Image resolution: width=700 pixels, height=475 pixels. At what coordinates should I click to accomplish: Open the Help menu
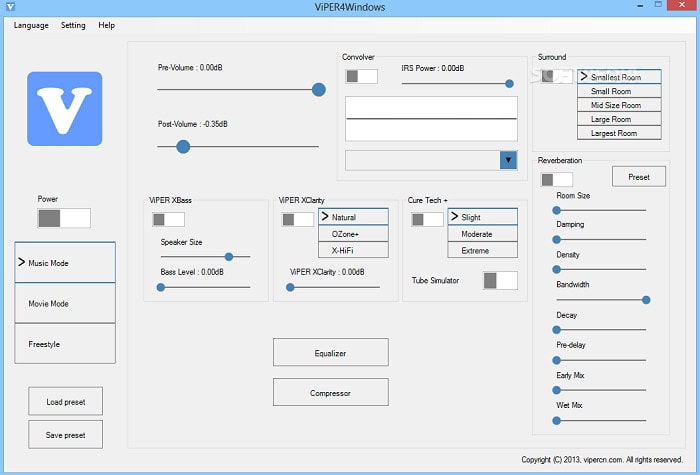107,25
